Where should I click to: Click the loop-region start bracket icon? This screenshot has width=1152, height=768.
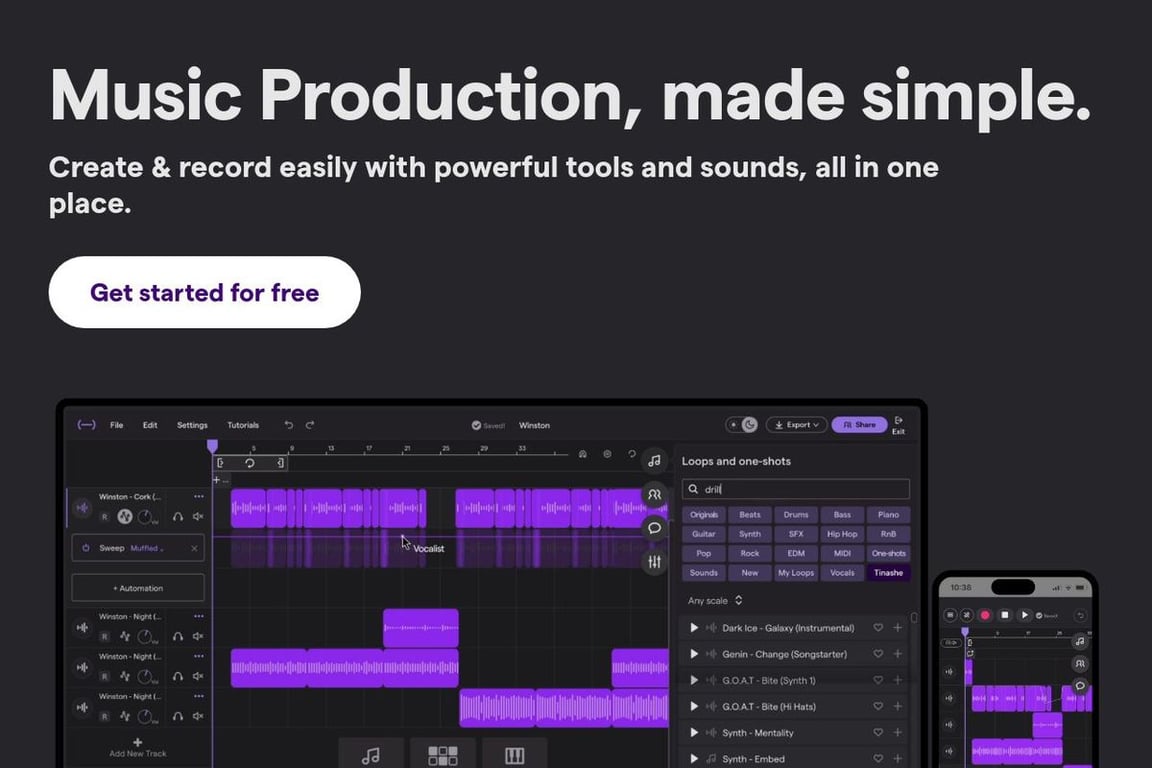pyautogui.click(x=220, y=463)
